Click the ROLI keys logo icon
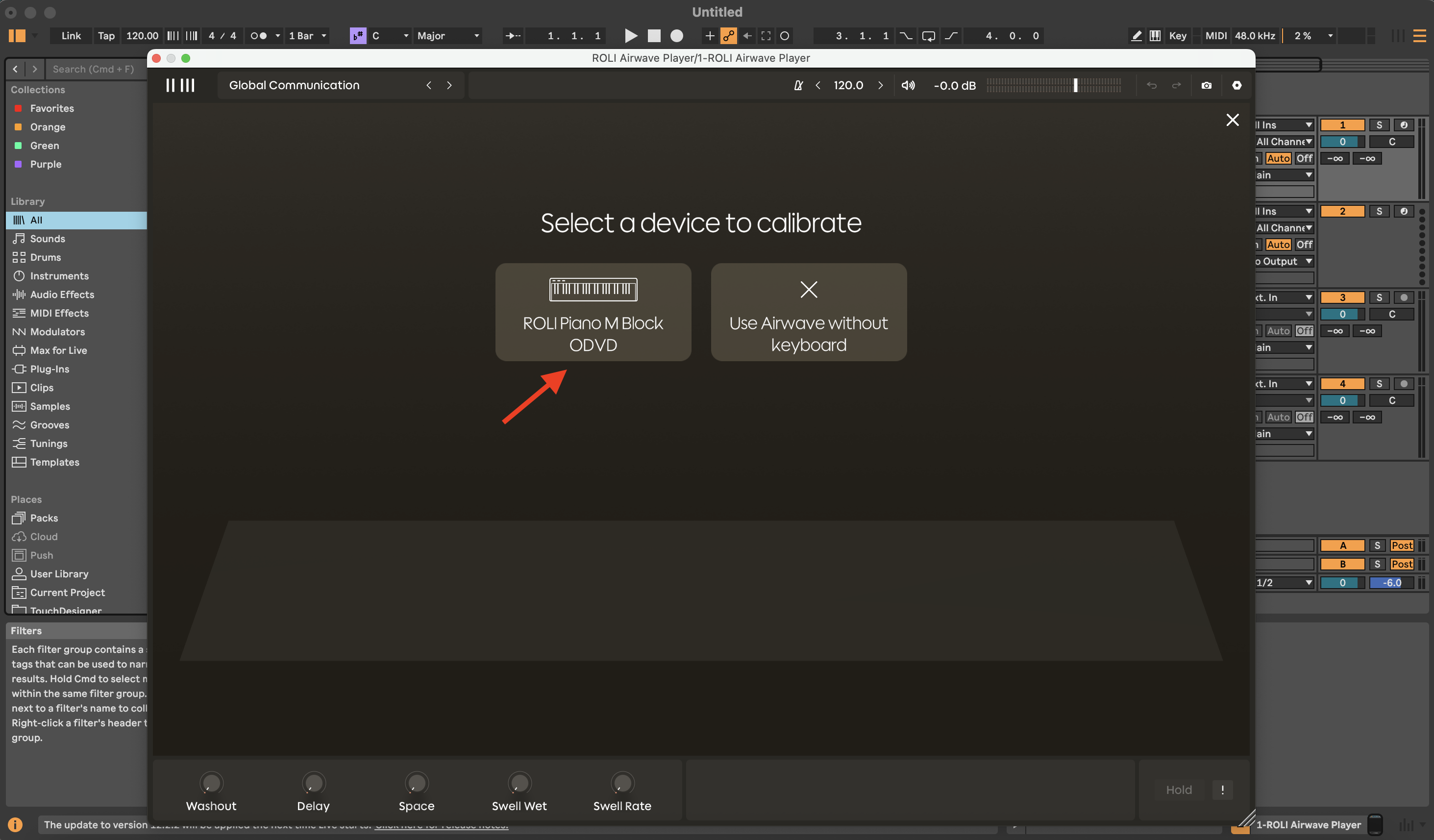This screenshot has height=840, width=1434. 180,85
